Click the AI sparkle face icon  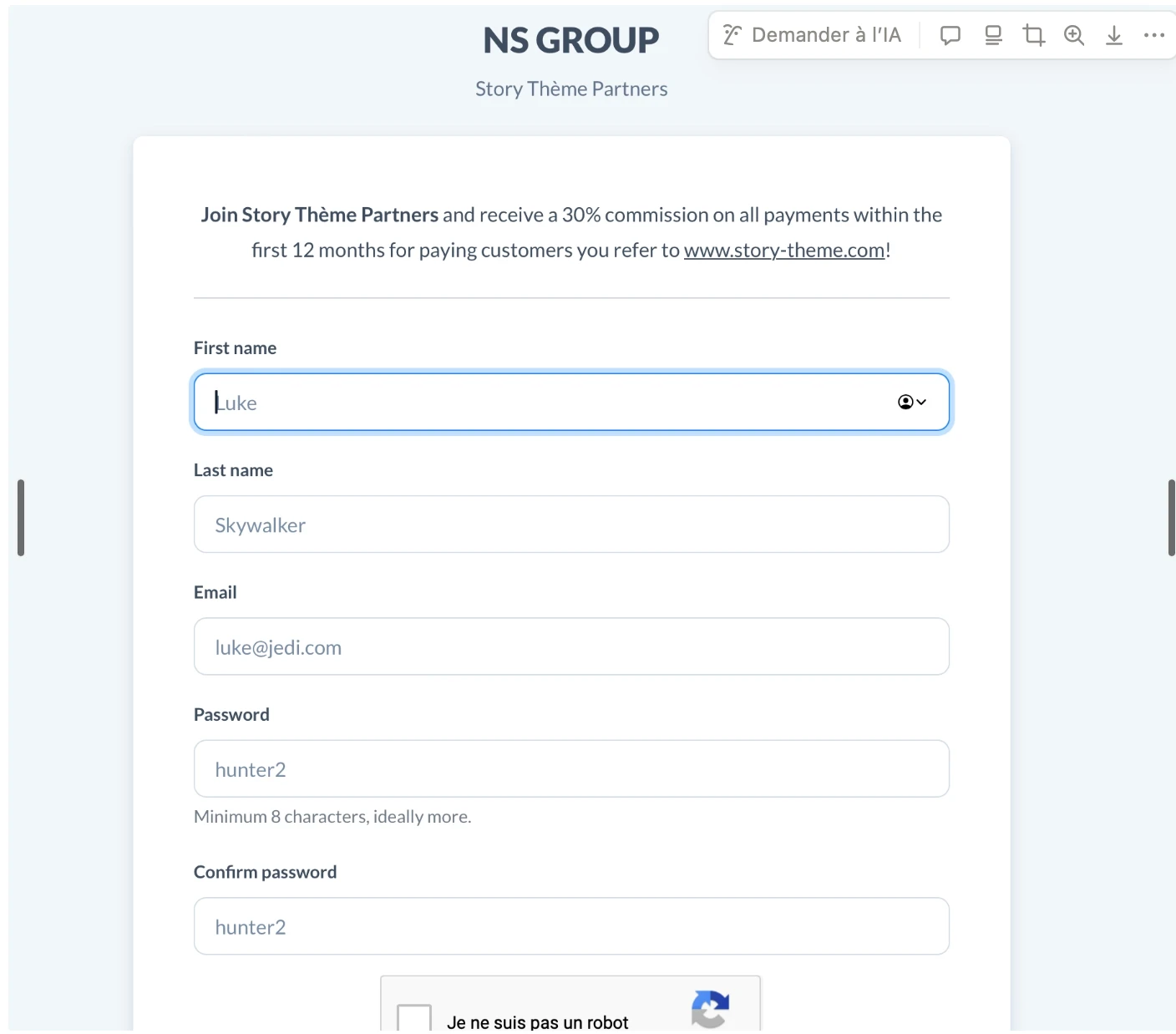click(732, 35)
